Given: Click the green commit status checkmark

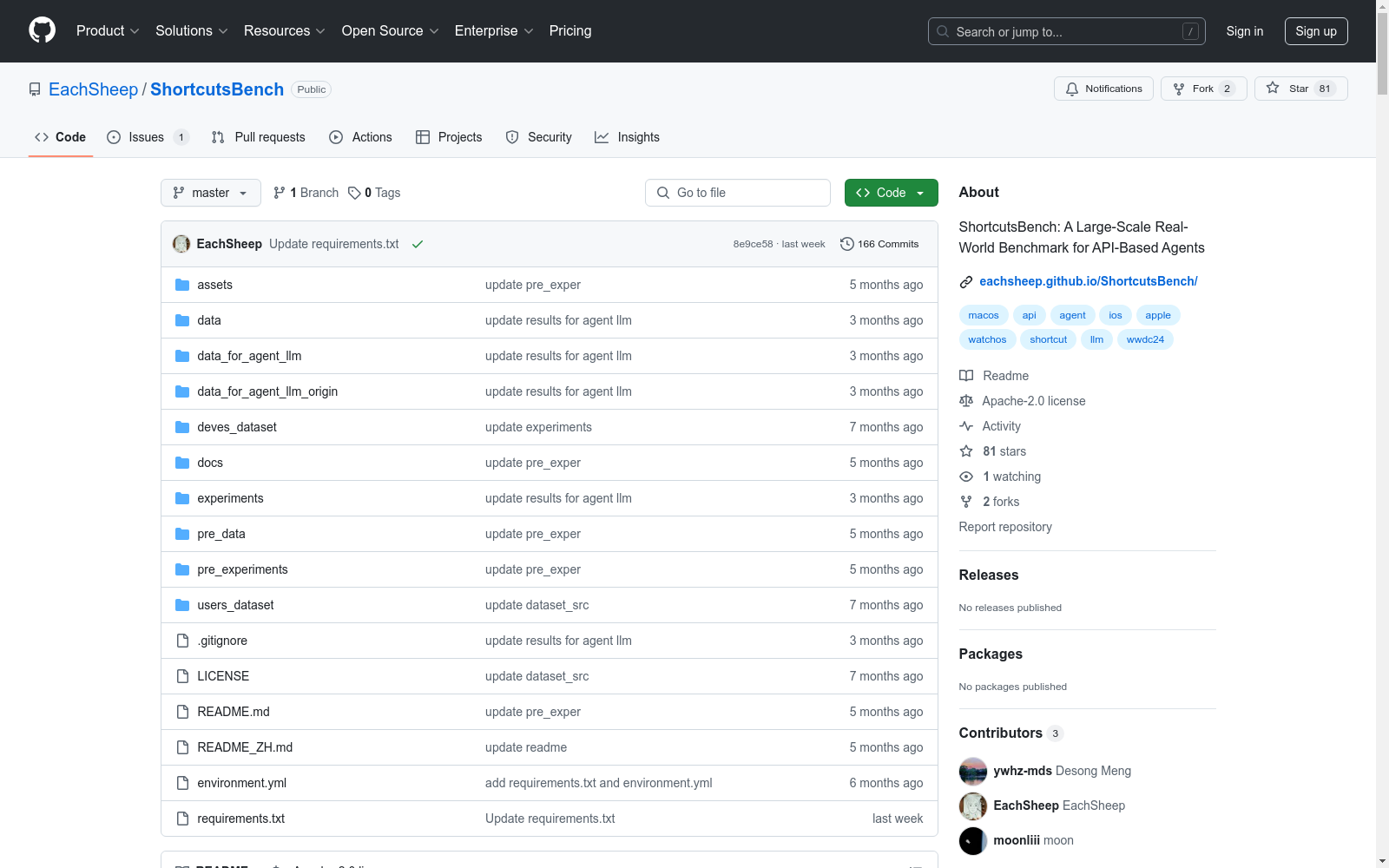Looking at the screenshot, I should pyautogui.click(x=418, y=244).
